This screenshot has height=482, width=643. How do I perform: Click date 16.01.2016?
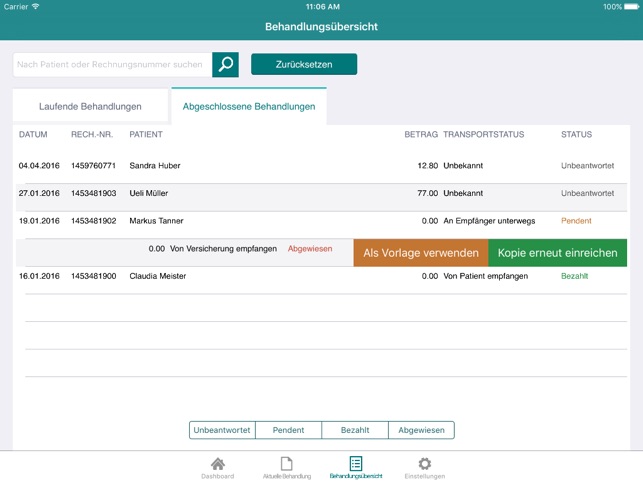39,276
